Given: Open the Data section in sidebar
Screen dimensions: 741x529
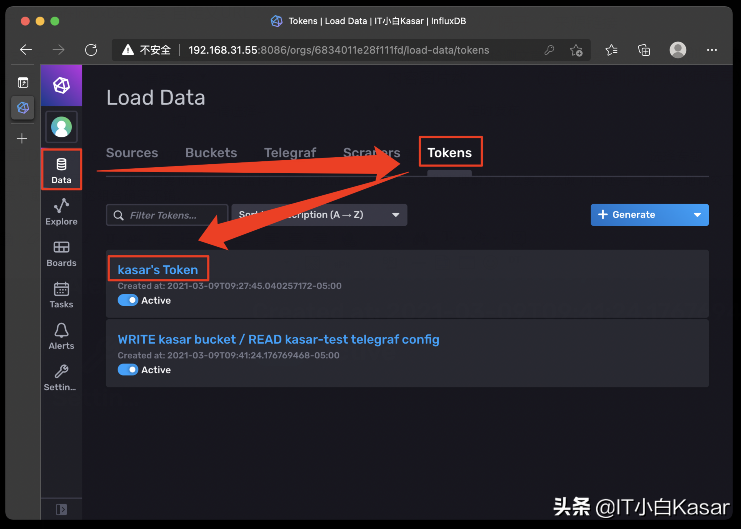Looking at the screenshot, I should pyautogui.click(x=61, y=170).
